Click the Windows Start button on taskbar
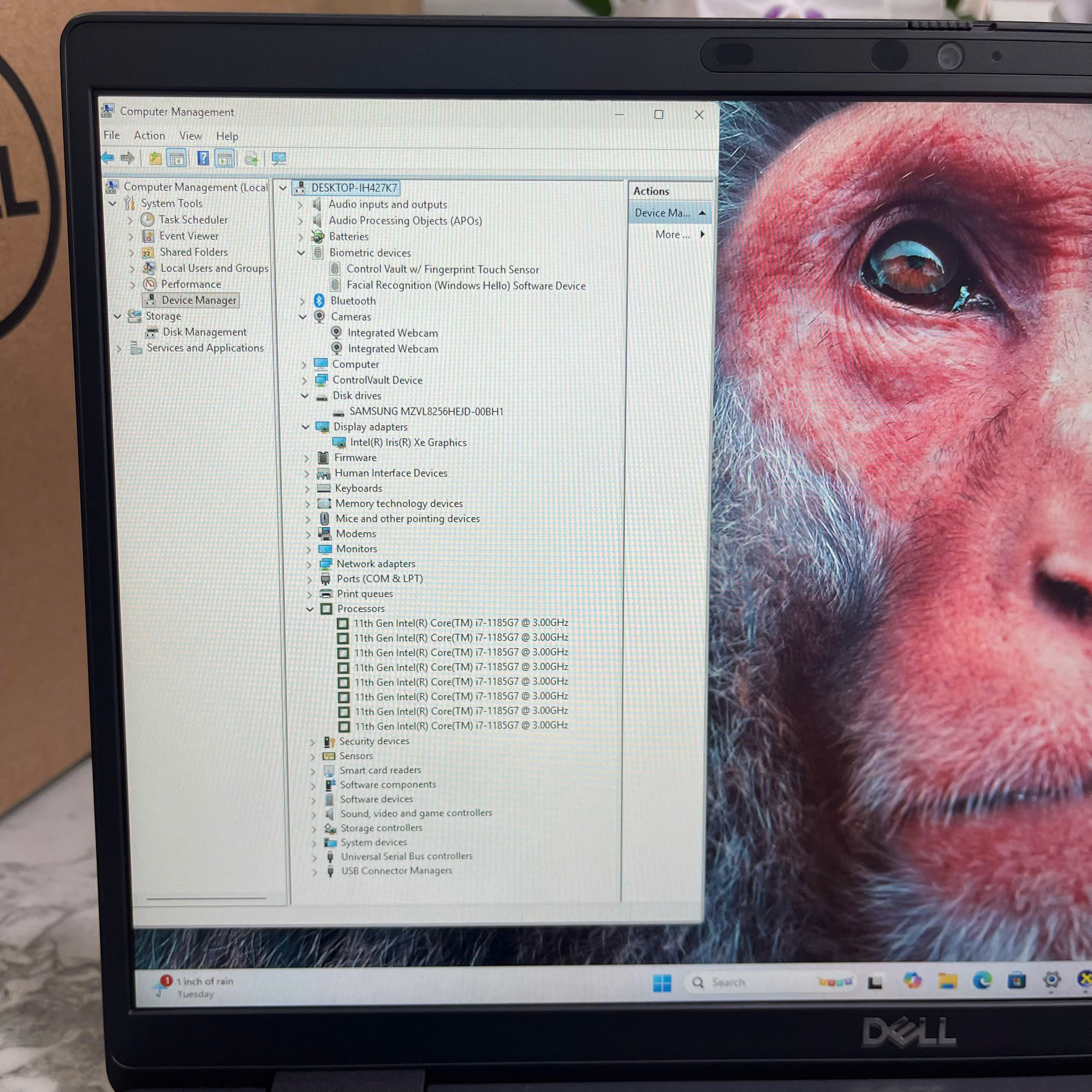Image resolution: width=1092 pixels, height=1092 pixels. (x=662, y=983)
